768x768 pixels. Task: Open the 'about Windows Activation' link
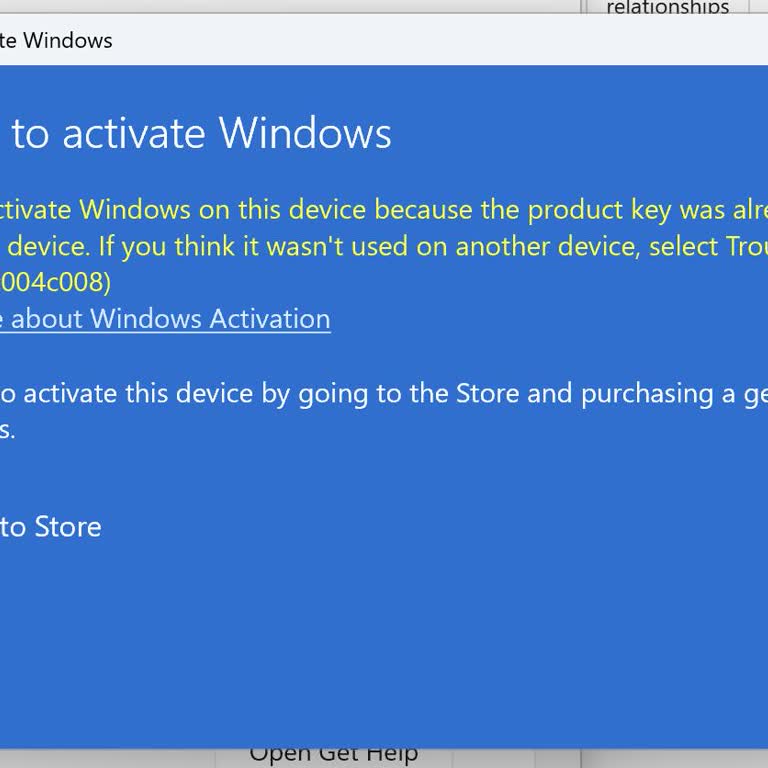coord(170,319)
